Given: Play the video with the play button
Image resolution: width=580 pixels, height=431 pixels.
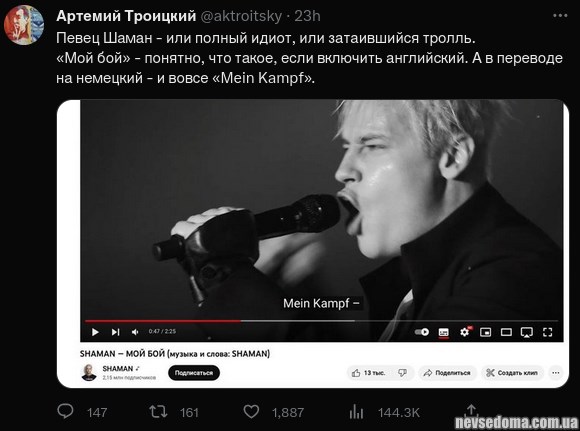Looking at the screenshot, I should tap(95, 332).
